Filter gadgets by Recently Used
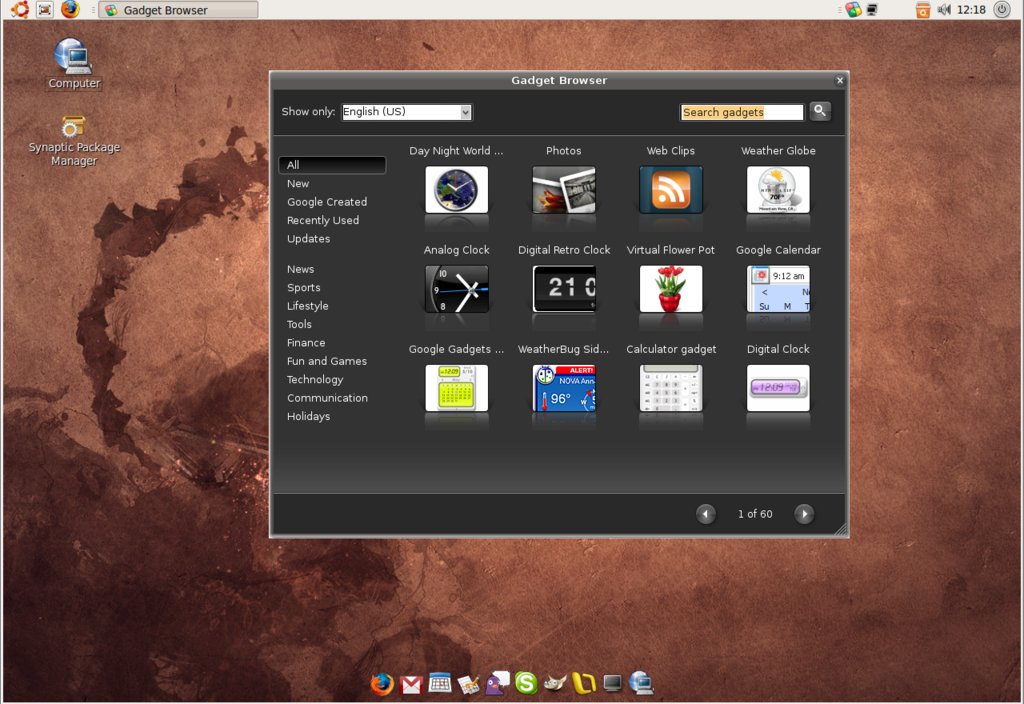This screenshot has width=1024, height=704. [323, 220]
